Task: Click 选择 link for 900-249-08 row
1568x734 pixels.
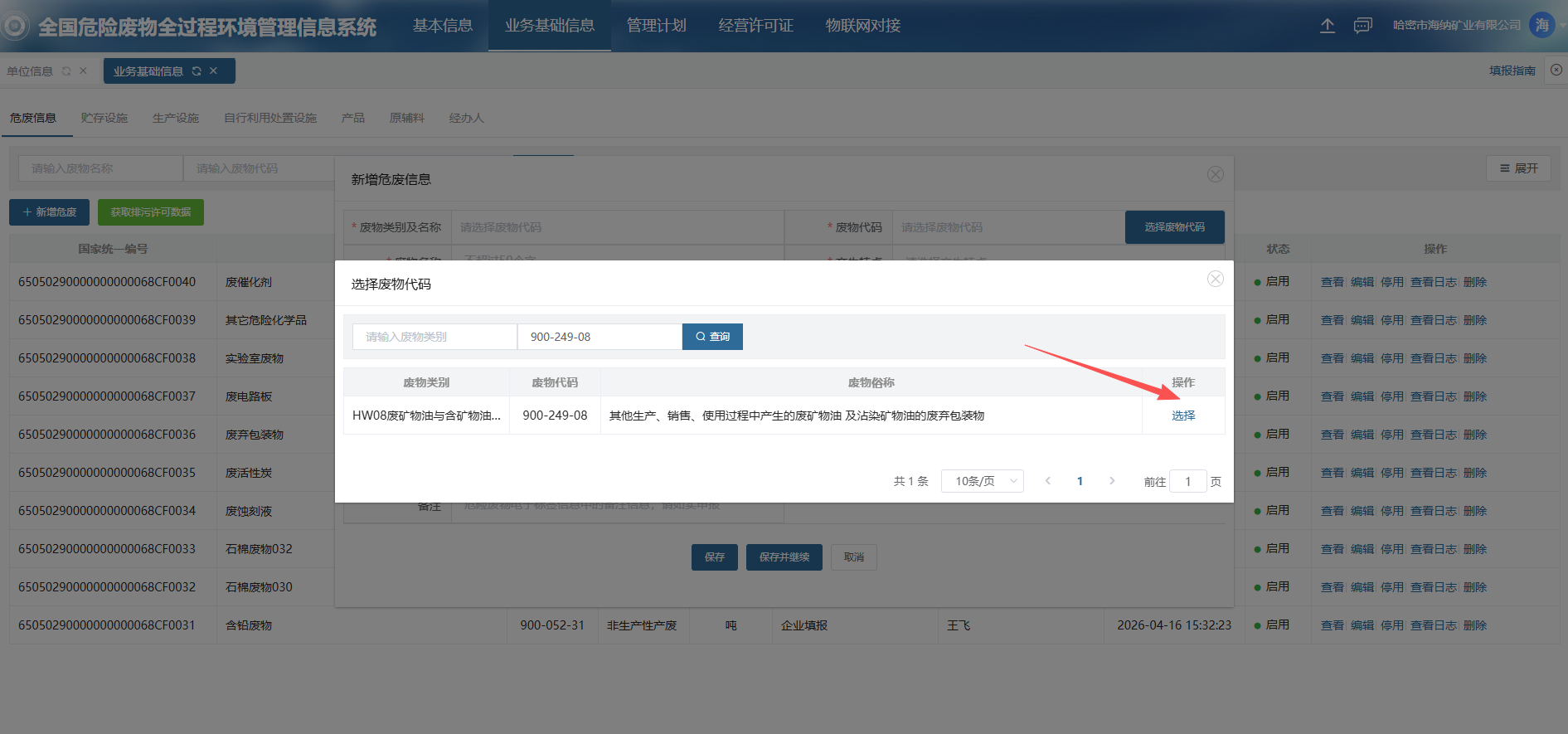Action: (1183, 416)
